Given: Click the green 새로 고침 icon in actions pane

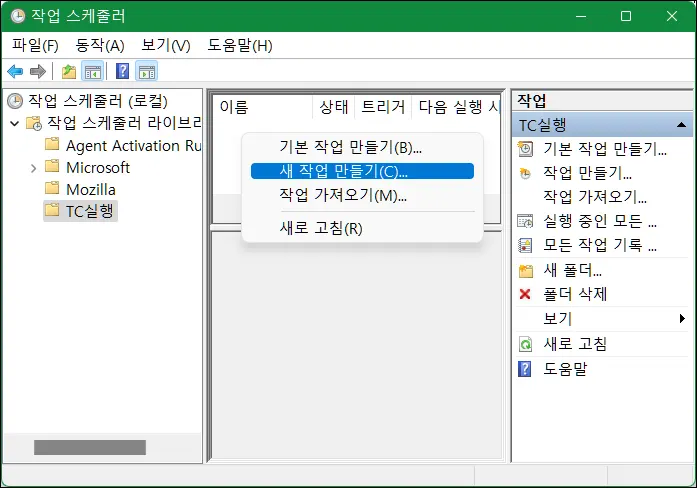Looking at the screenshot, I should click(x=525, y=344).
